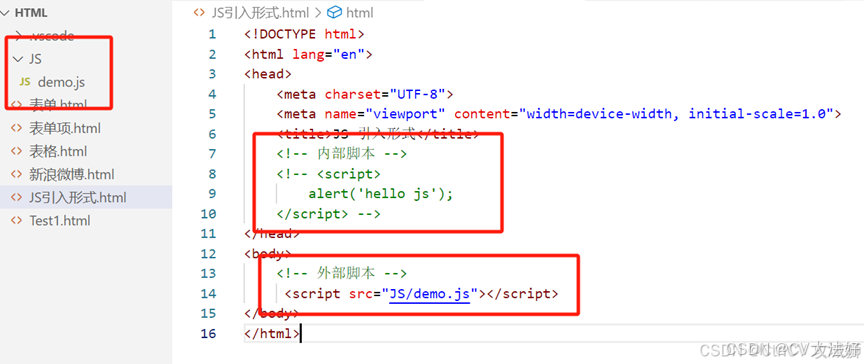Click the lang="en" attribute text
Viewport: 864px width, 364px height.
[328, 54]
